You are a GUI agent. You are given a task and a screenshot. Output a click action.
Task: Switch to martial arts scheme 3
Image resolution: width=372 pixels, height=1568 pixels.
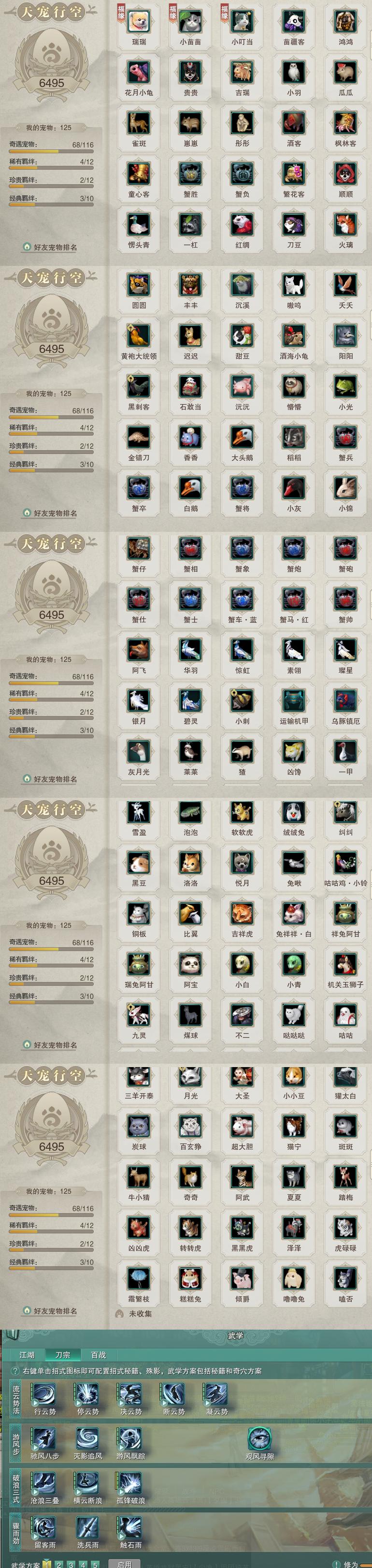click(x=71, y=1564)
